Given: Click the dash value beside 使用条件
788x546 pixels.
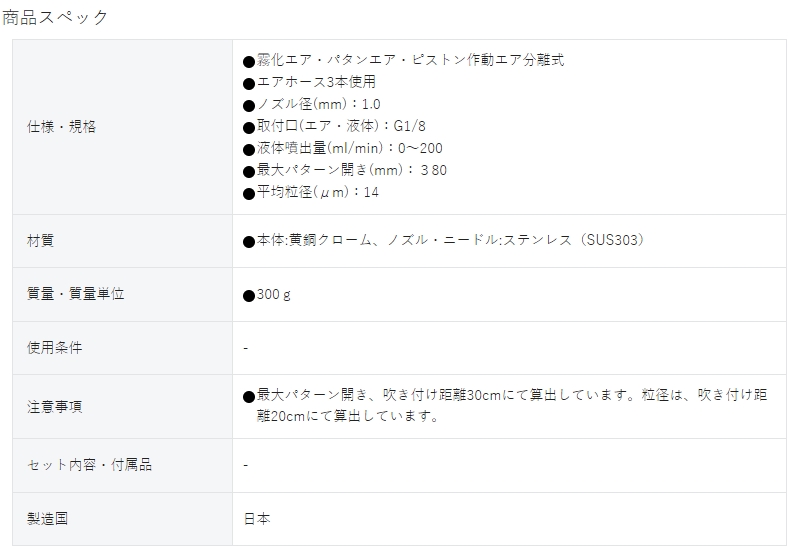Looking at the screenshot, I should point(246,348).
